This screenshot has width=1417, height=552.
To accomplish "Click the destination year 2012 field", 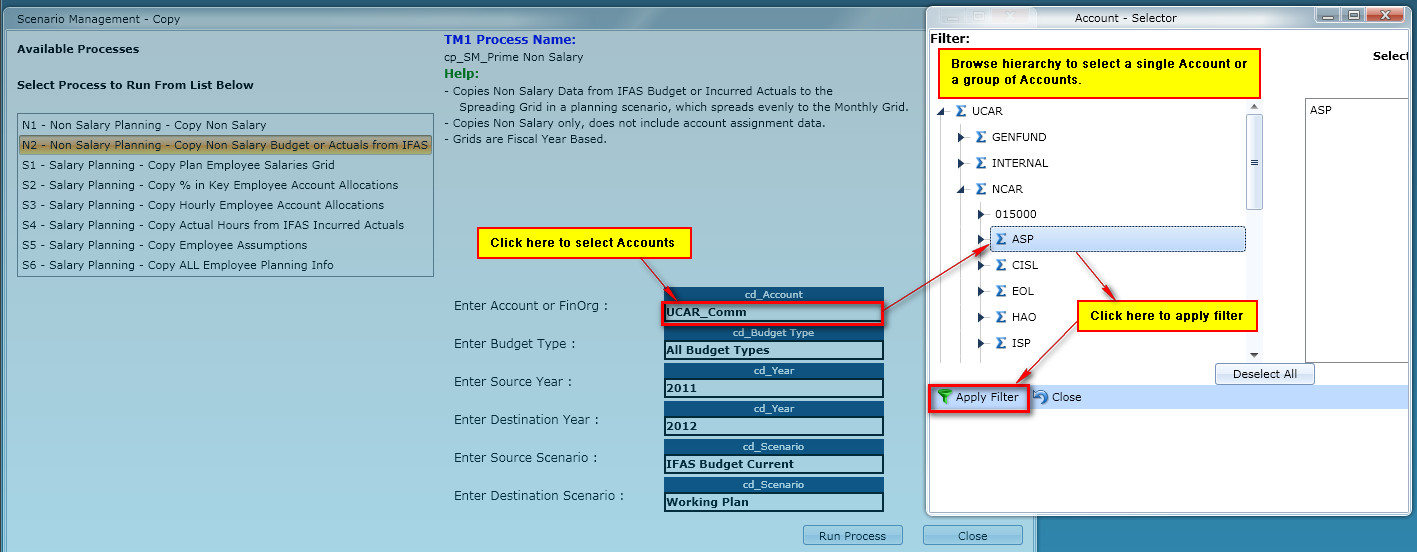I will pyautogui.click(x=773, y=426).
